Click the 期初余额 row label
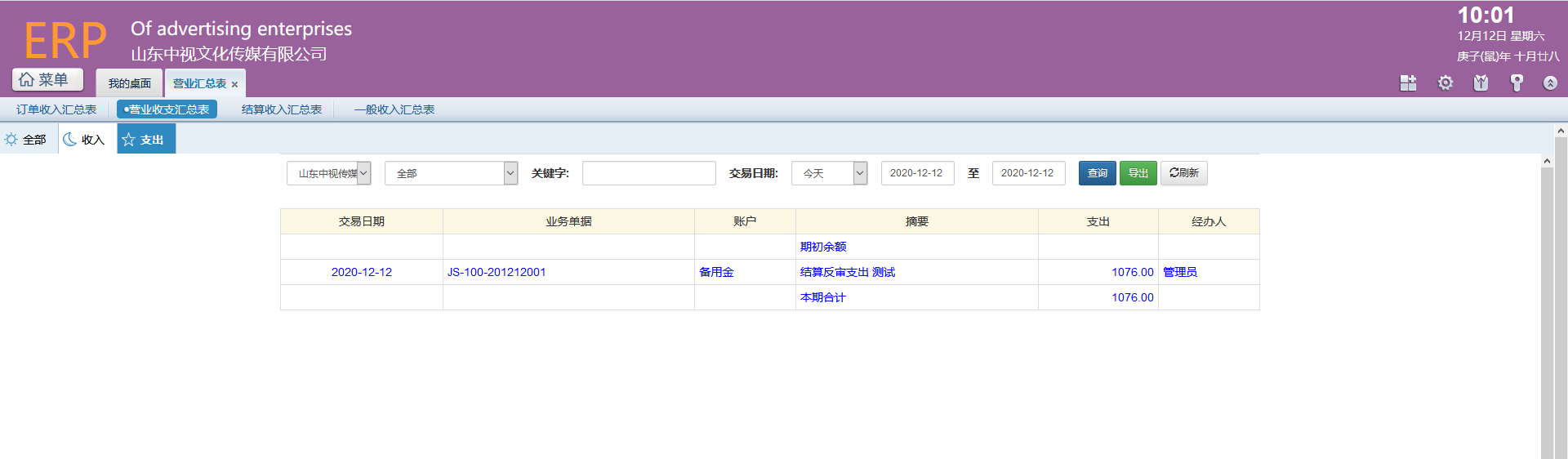The image size is (1568, 459). pos(823,247)
